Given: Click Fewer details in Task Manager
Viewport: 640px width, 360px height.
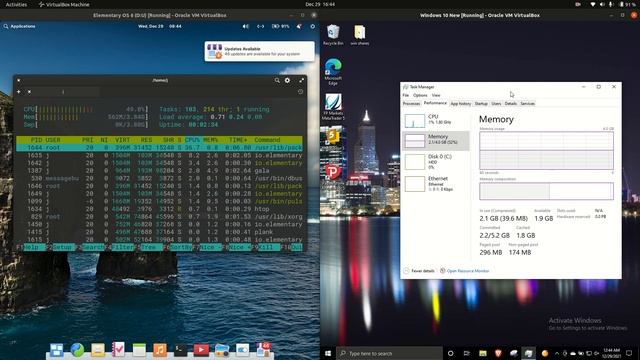Looking at the screenshot, I should click(419, 271).
